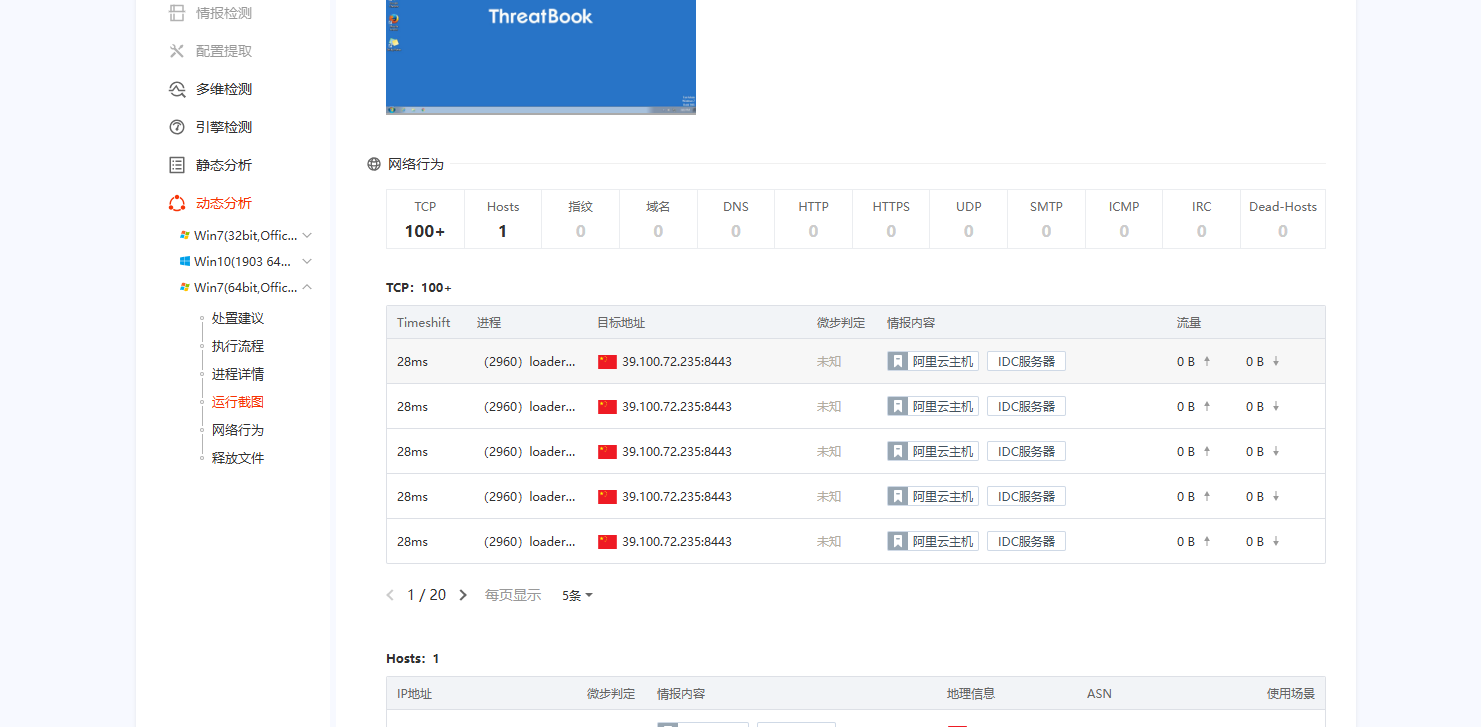
Task: Jump to 处置建议 section
Action: point(238,318)
